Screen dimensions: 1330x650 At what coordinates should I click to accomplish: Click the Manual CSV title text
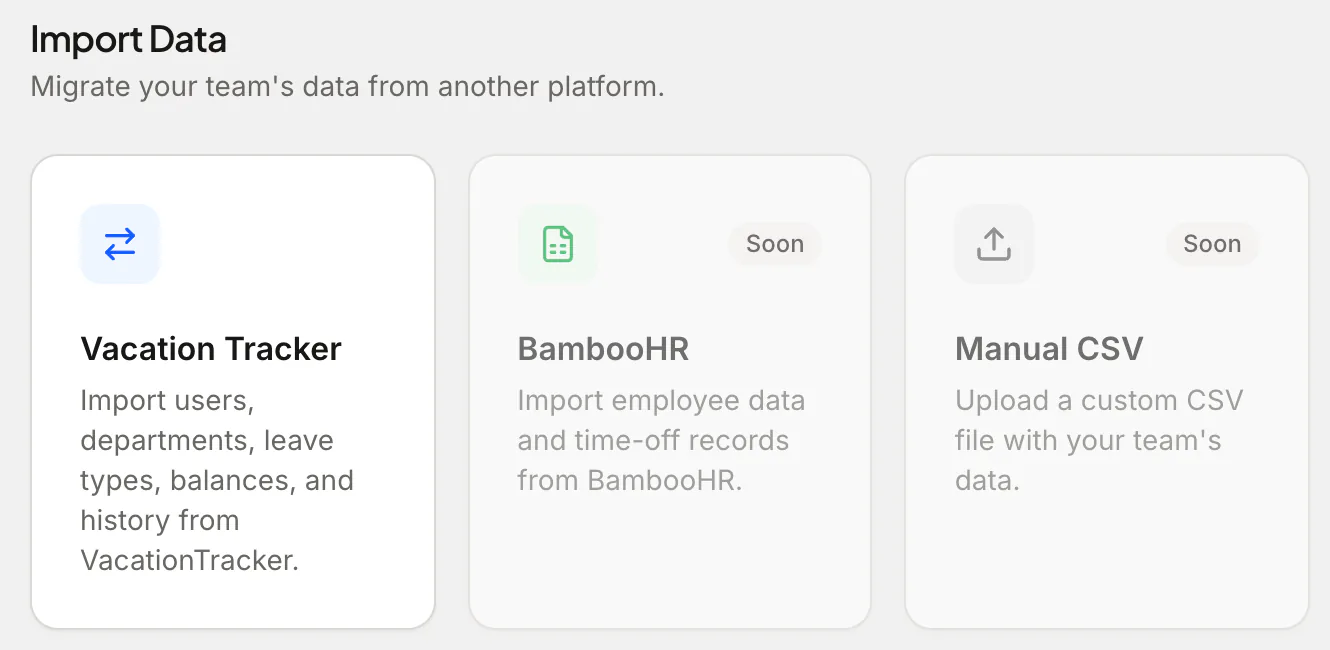coord(1049,349)
